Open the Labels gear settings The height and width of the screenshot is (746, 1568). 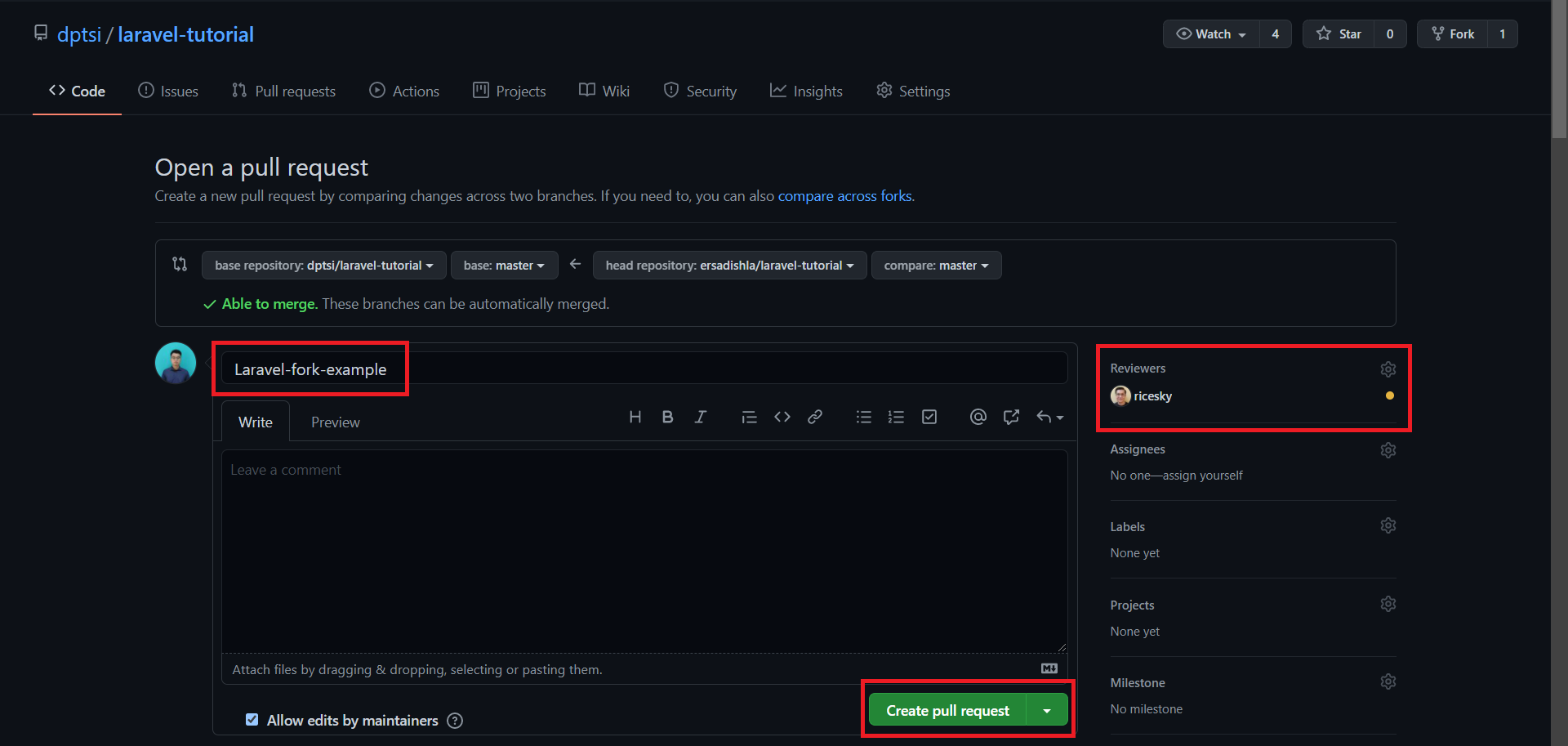(1388, 525)
